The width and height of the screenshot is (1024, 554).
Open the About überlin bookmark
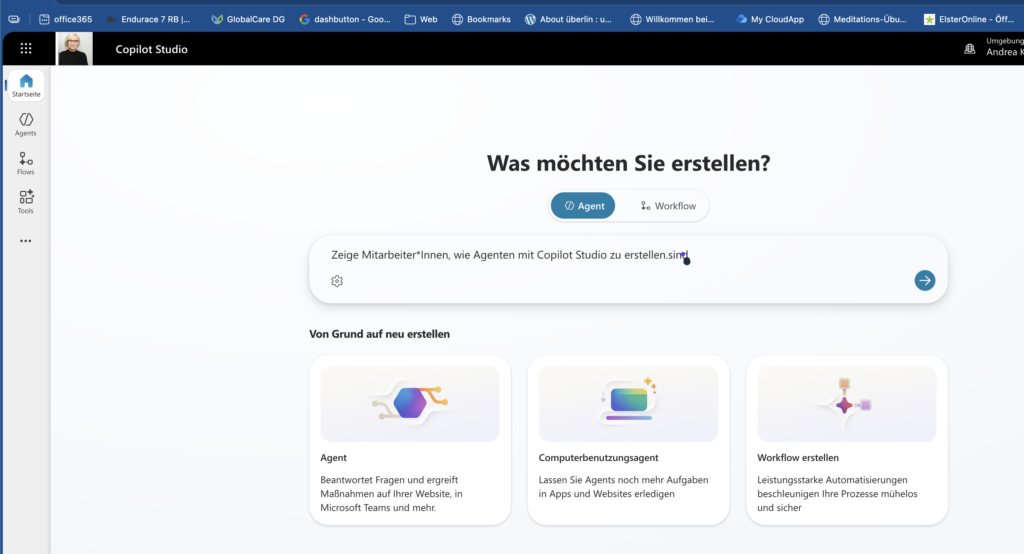coord(568,19)
